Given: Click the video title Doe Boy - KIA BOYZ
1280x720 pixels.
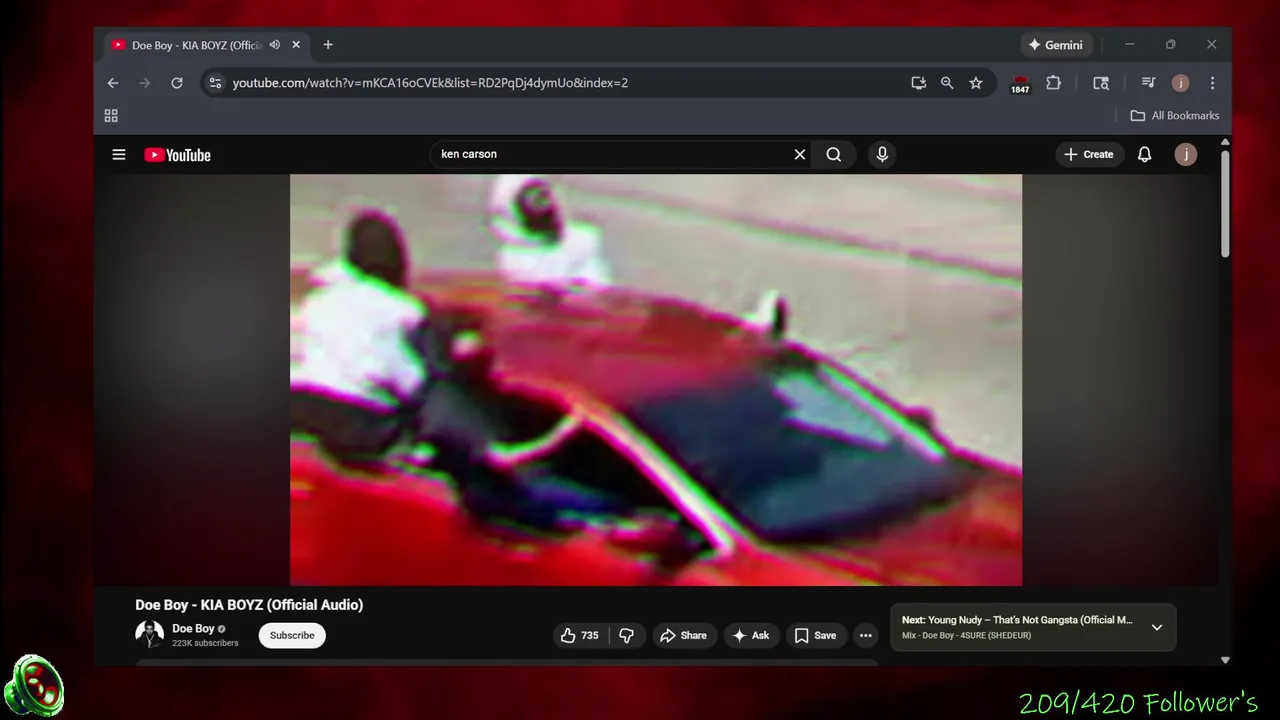Looking at the screenshot, I should tap(249, 605).
